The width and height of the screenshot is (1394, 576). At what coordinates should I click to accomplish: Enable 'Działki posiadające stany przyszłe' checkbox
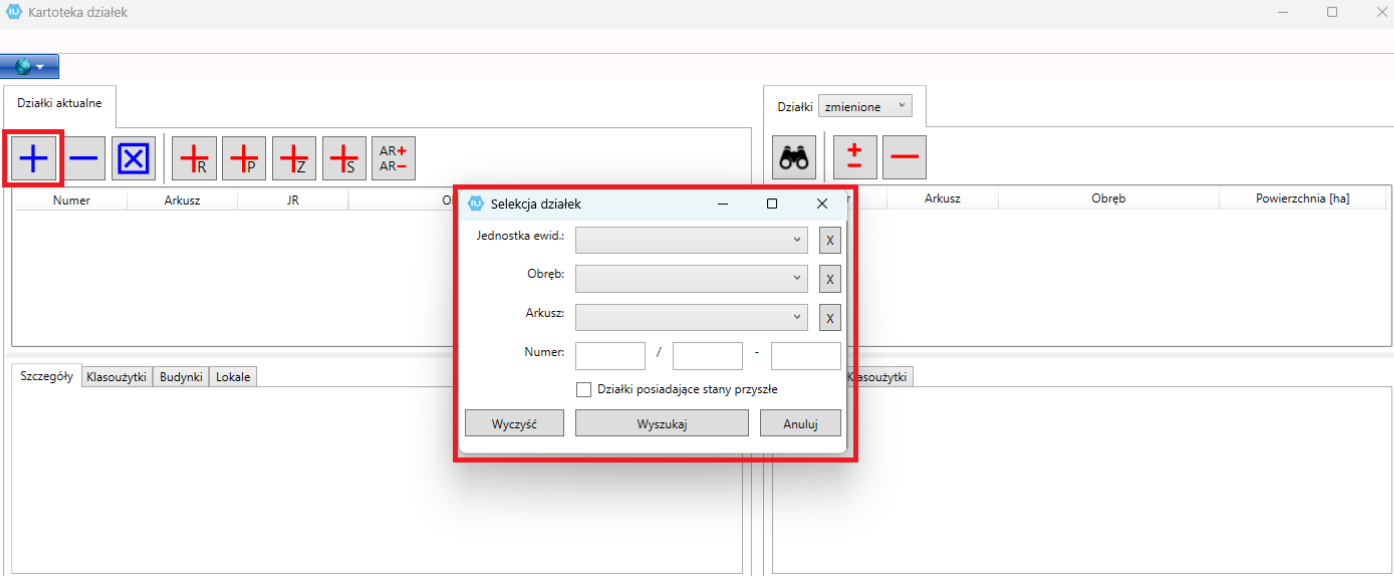click(584, 390)
